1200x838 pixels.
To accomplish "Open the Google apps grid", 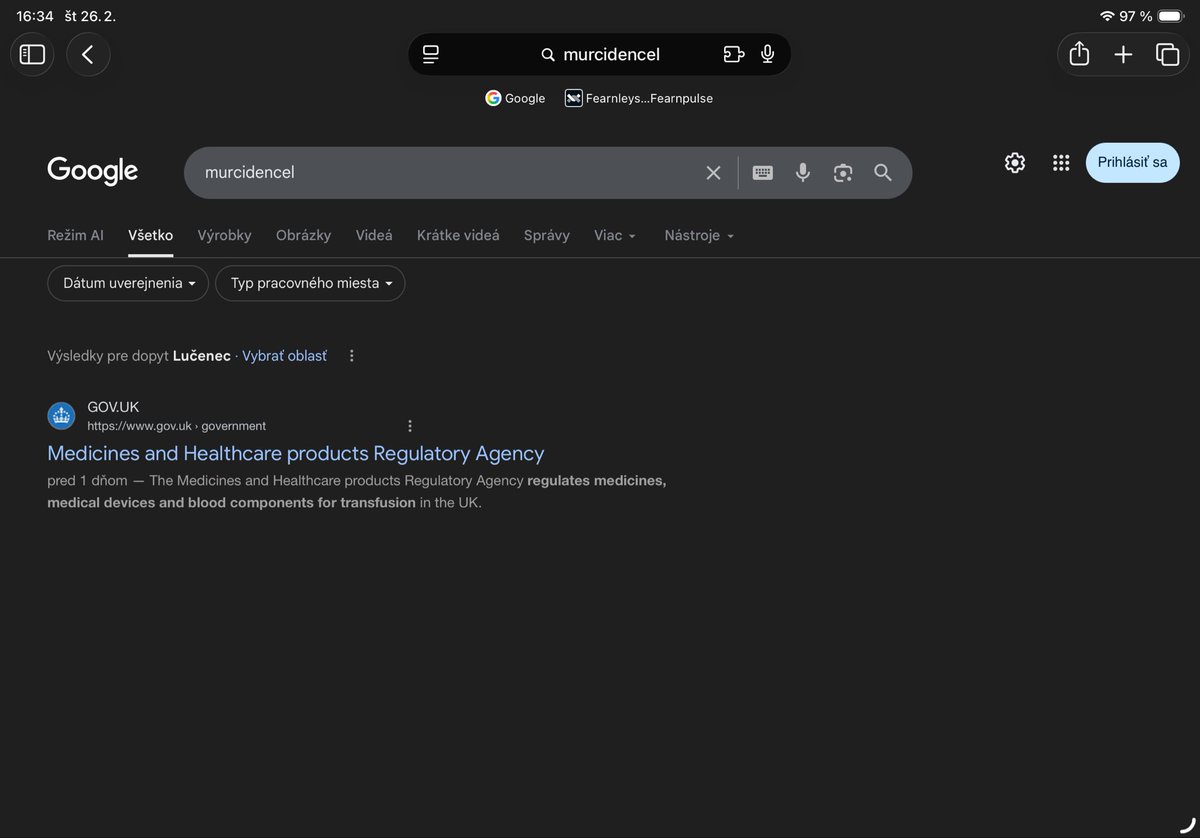I will [x=1061, y=163].
